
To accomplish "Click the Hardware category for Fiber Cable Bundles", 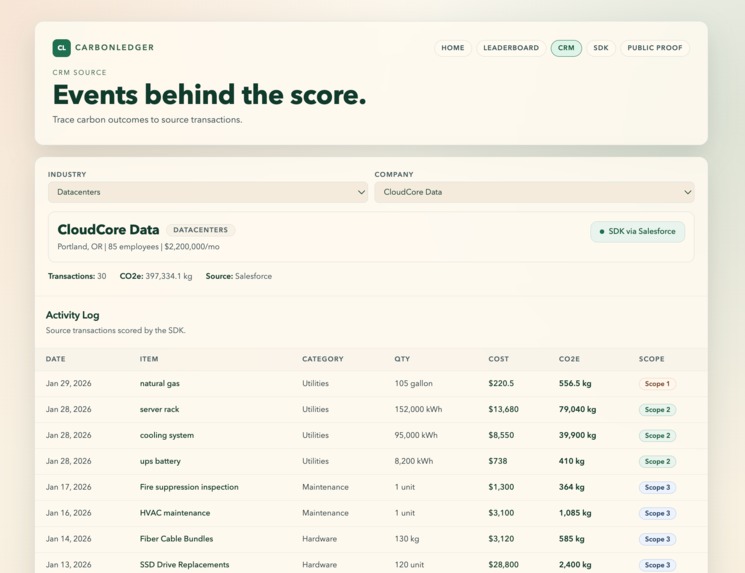I will (319, 539).
